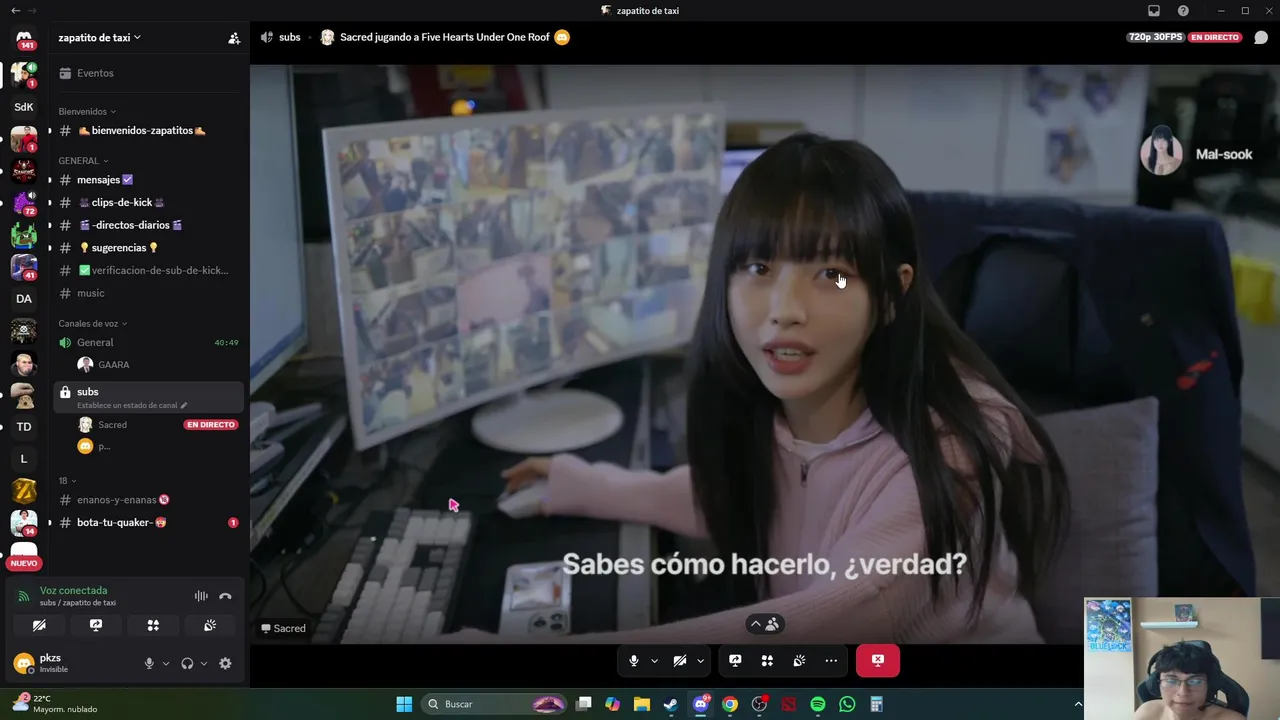
Task: Open output device options arrow in user panel
Action: pyautogui.click(x=204, y=663)
